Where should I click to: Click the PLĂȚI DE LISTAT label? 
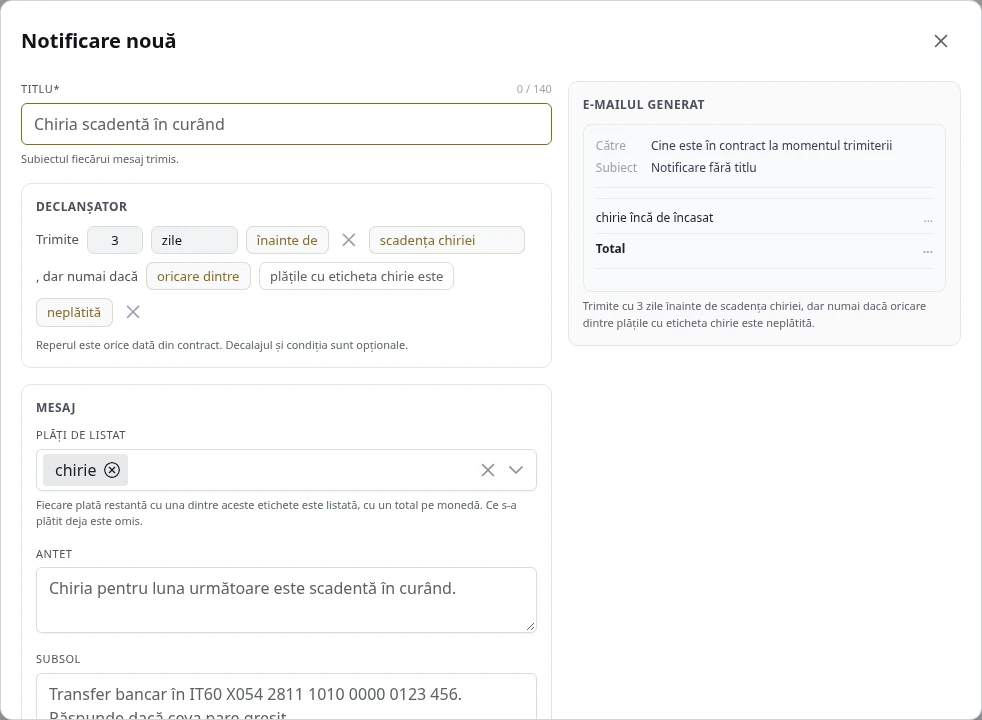pos(81,435)
